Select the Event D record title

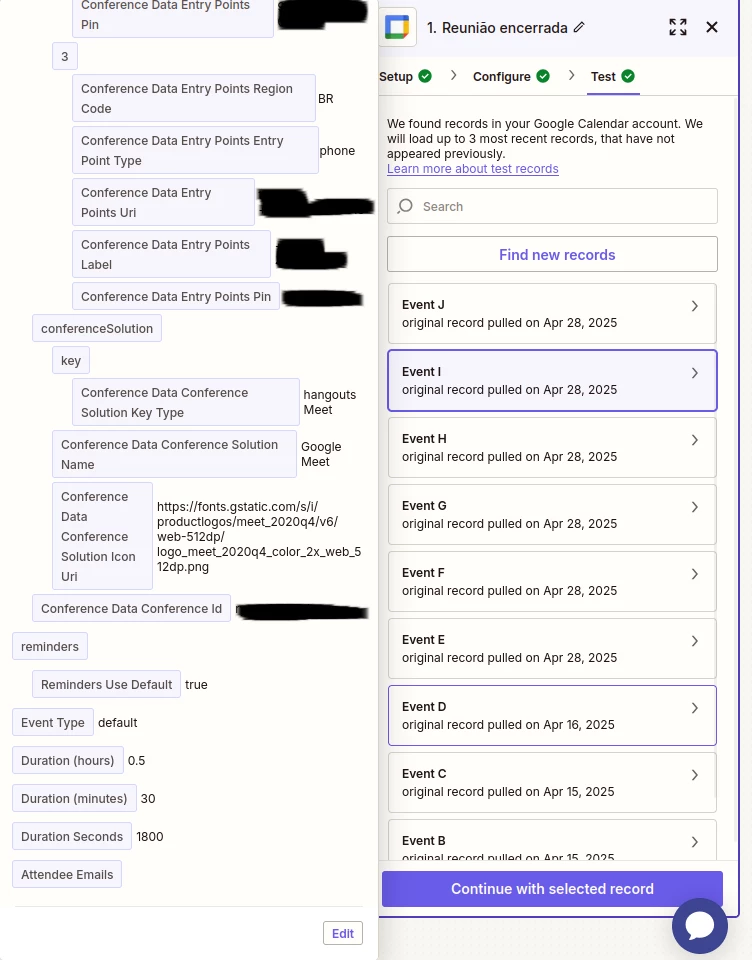(424, 707)
